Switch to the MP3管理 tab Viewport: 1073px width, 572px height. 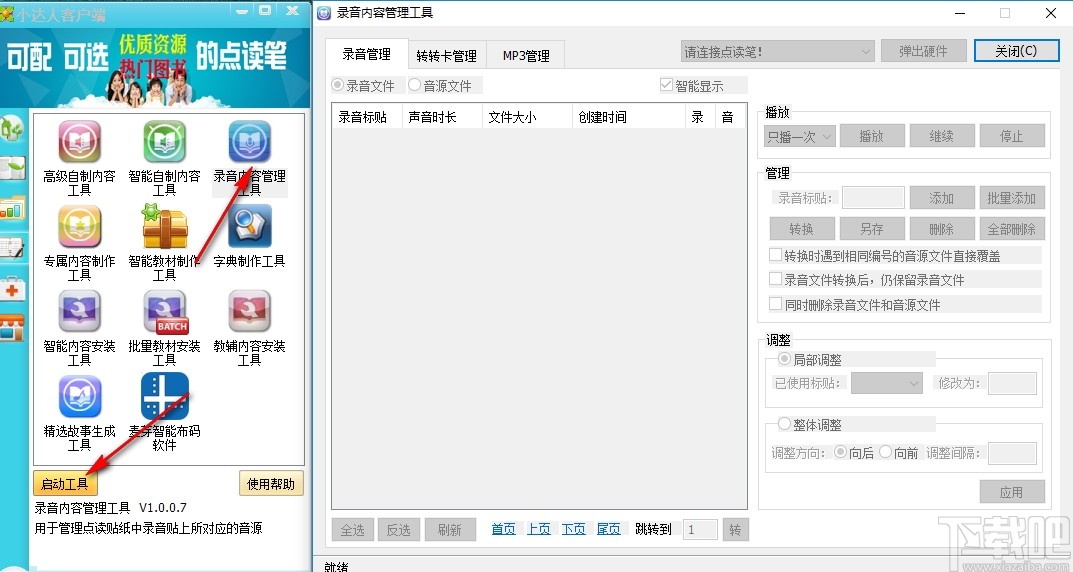click(x=526, y=56)
